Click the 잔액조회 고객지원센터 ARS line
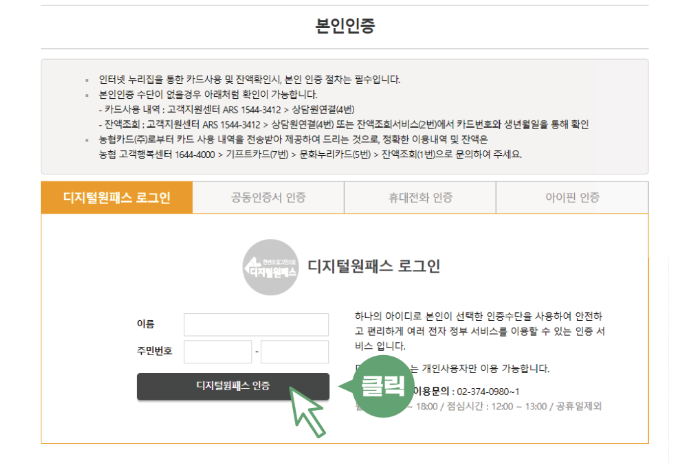 (343, 124)
